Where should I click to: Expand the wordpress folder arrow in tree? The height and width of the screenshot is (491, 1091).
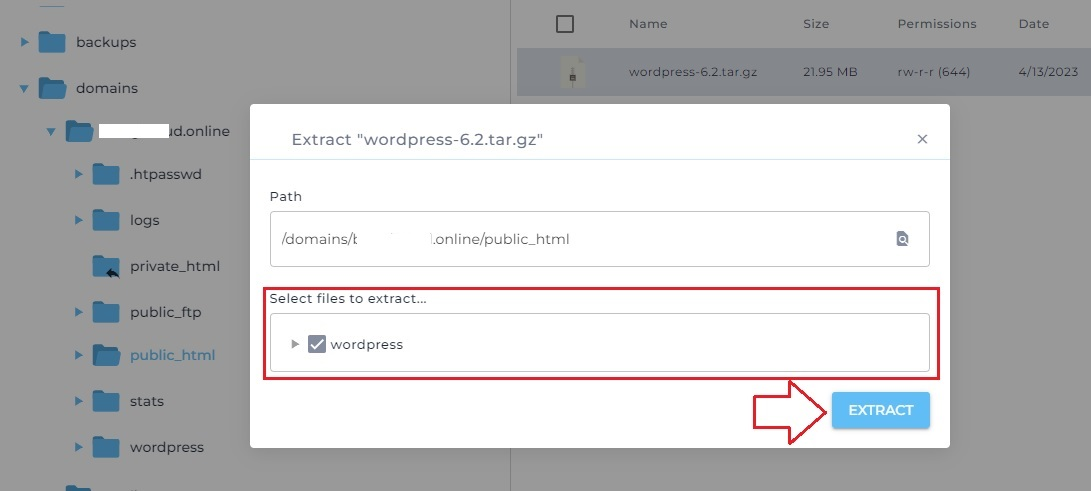click(79, 447)
